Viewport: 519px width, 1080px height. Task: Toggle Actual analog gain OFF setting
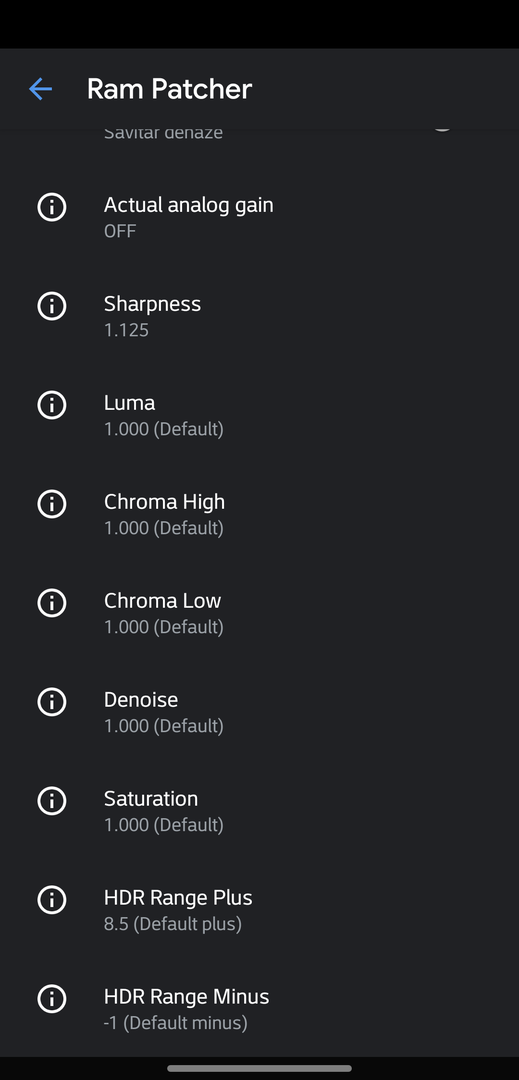(260, 217)
